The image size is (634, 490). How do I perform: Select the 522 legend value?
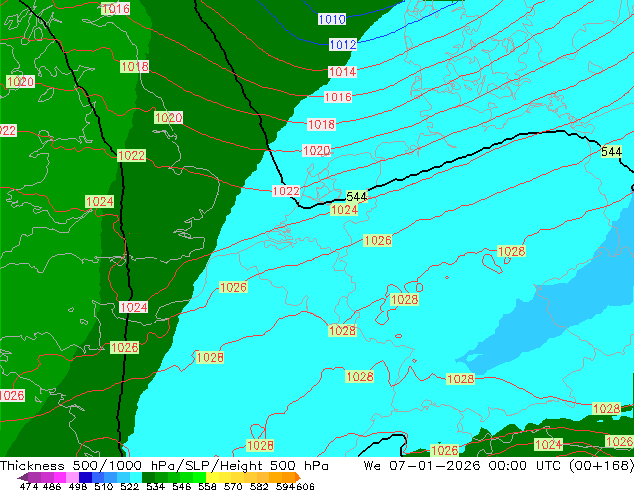click(x=129, y=486)
